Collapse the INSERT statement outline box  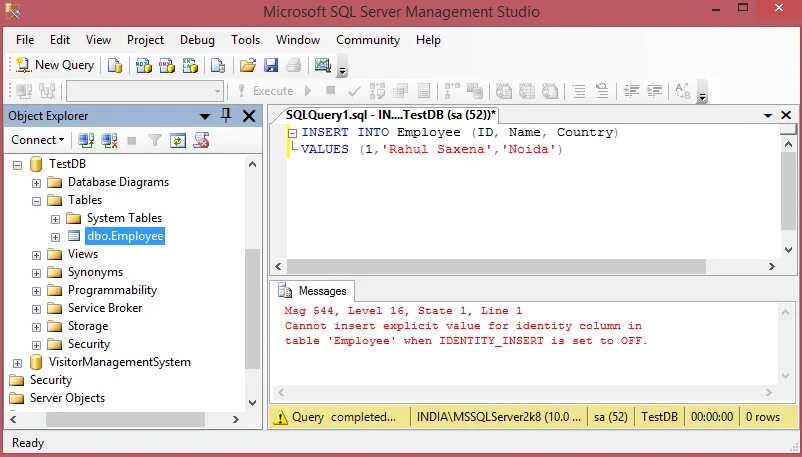point(293,133)
